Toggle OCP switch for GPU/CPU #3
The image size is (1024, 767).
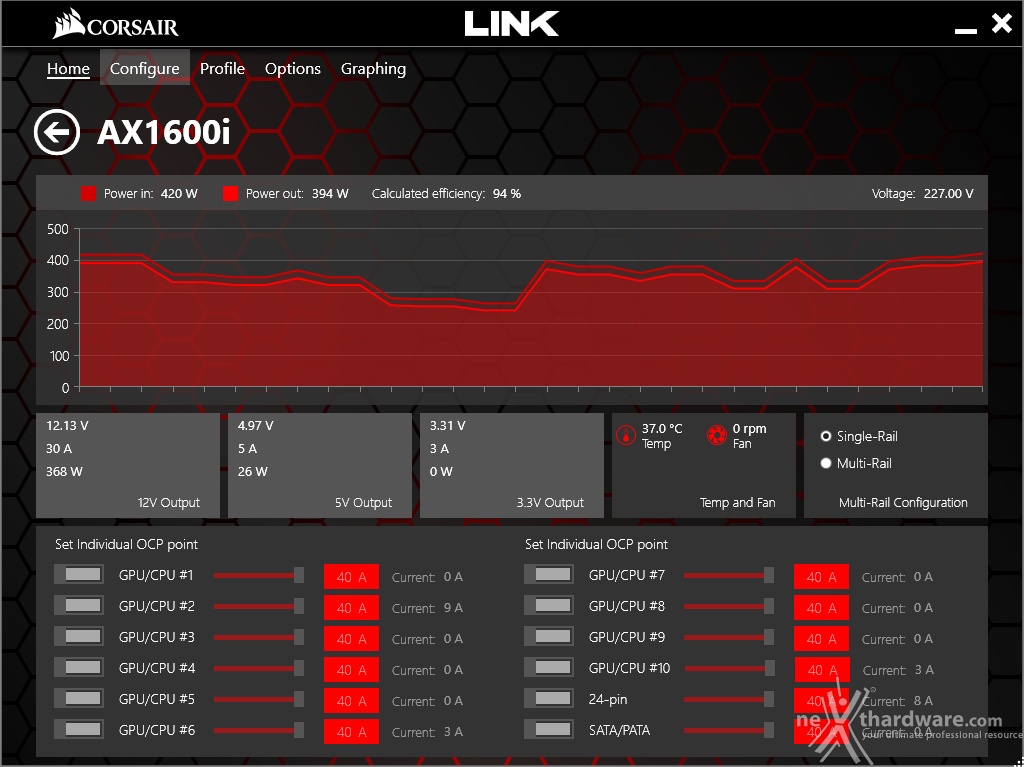[78, 636]
